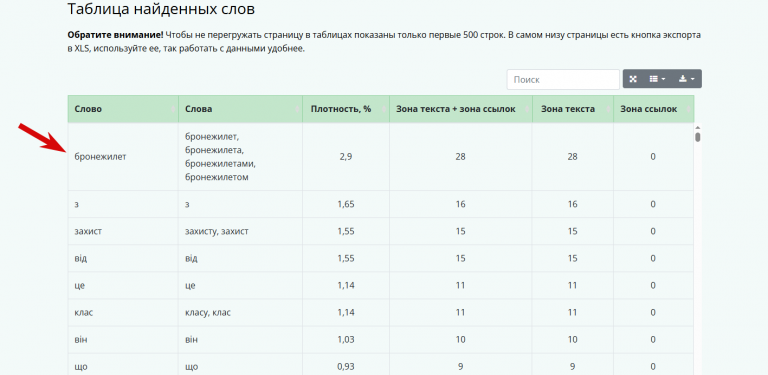Select the від cell in Слово column
Viewport: 768px width, 375px height.
click(x=123, y=258)
